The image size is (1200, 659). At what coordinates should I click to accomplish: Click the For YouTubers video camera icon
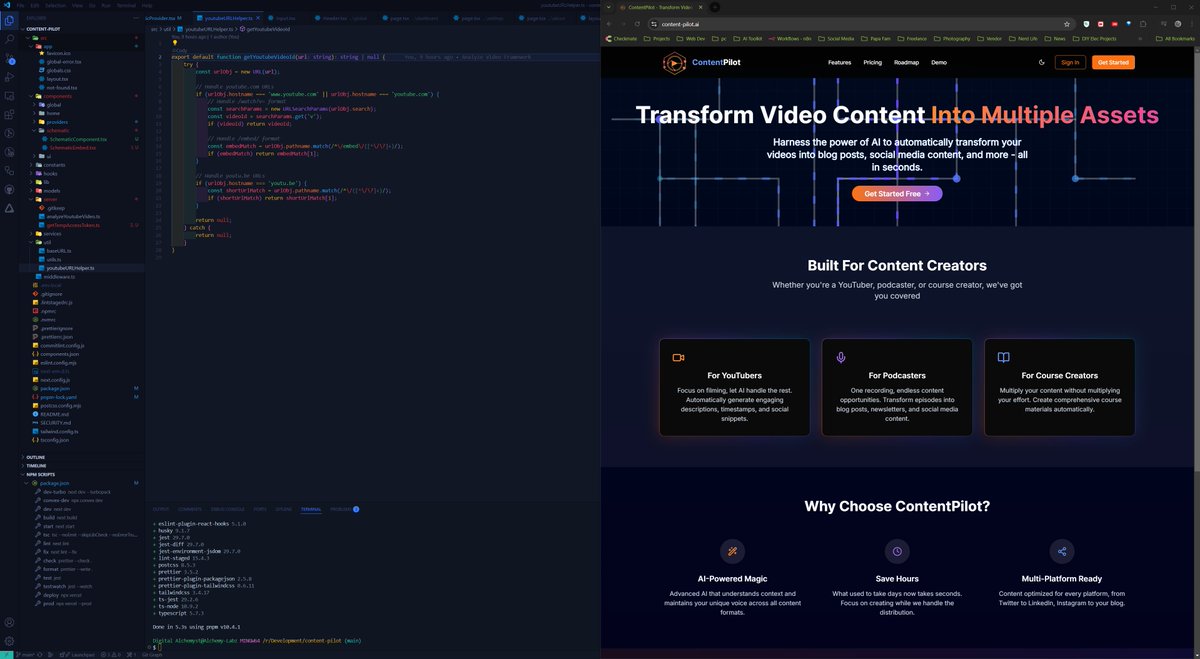point(678,357)
